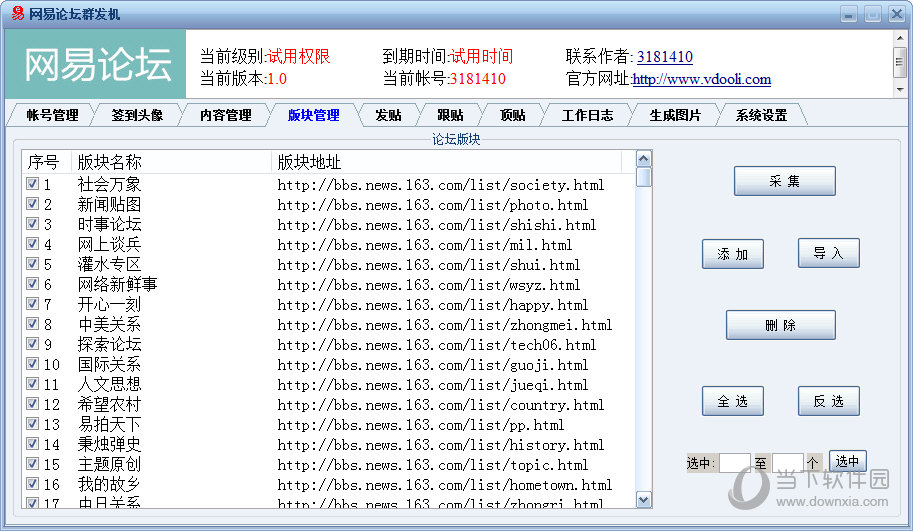Open the author contact link 3181410
The height and width of the screenshot is (531, 913).
click(x=664, y=56)
